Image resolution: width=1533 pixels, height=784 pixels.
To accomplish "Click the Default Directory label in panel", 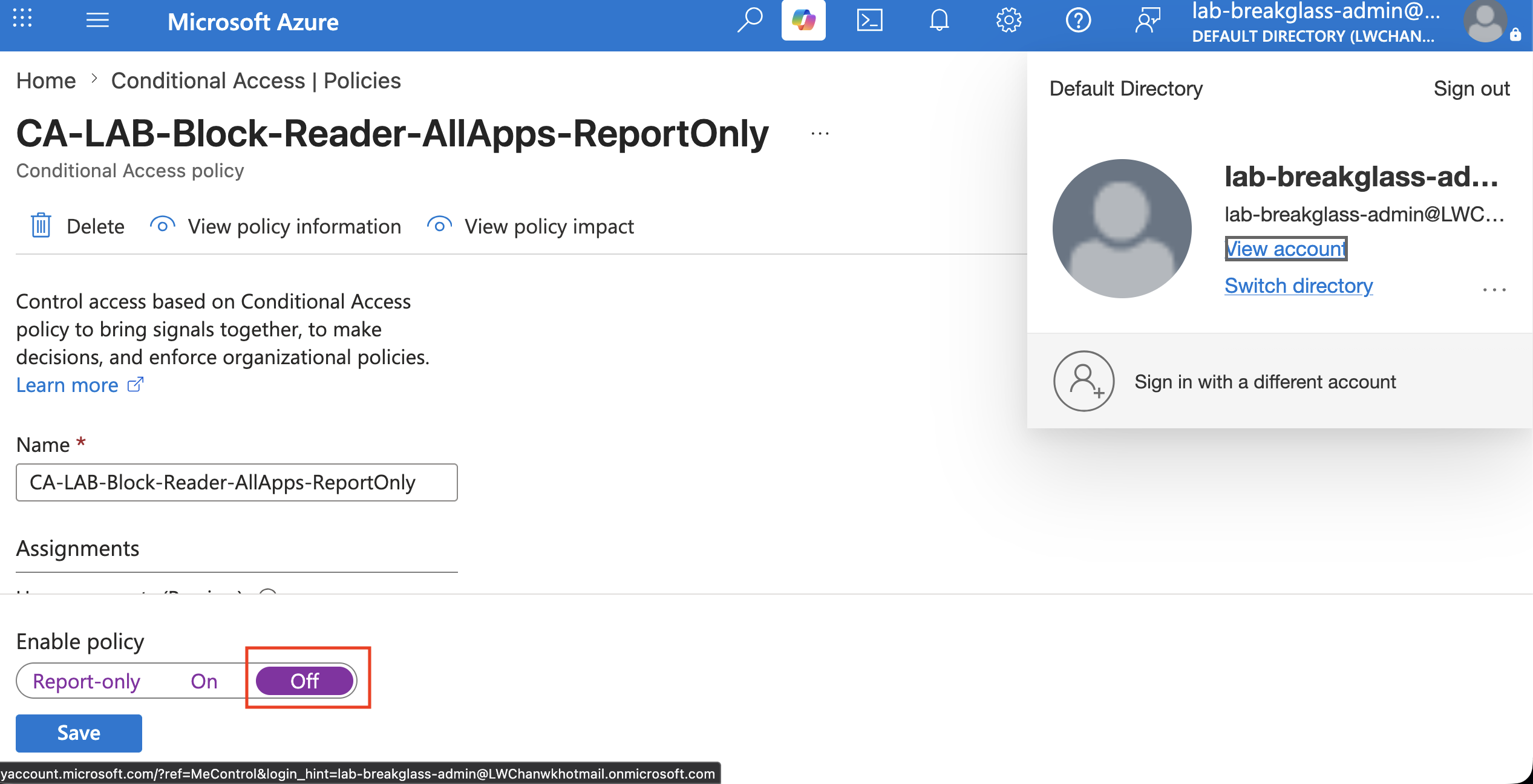I will pyautogui.click(x=1126, y=88).
